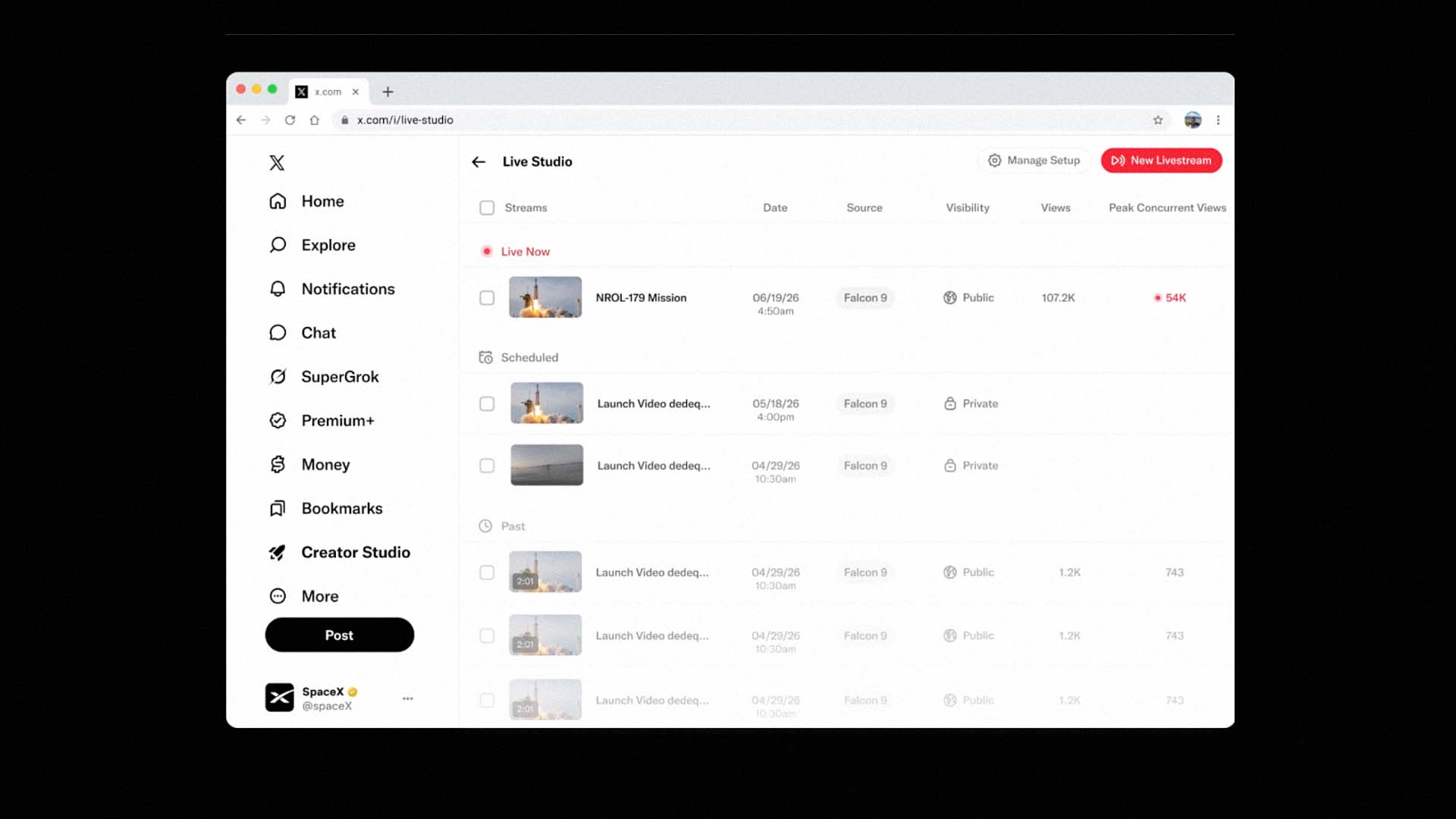Click the x.com/i/live-studio address bar
1456x819 pixels.
coord(751,120)
